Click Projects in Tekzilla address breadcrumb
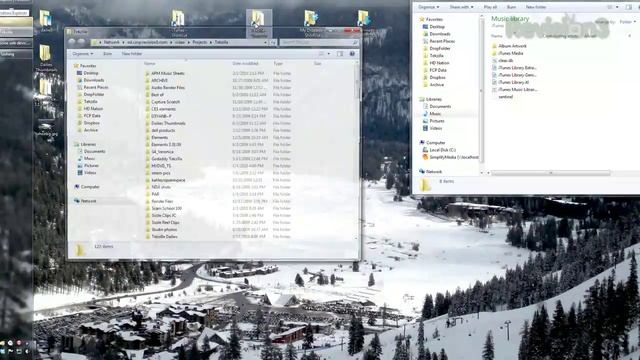This screenshot has height=360, width=640. pos(200,42)
